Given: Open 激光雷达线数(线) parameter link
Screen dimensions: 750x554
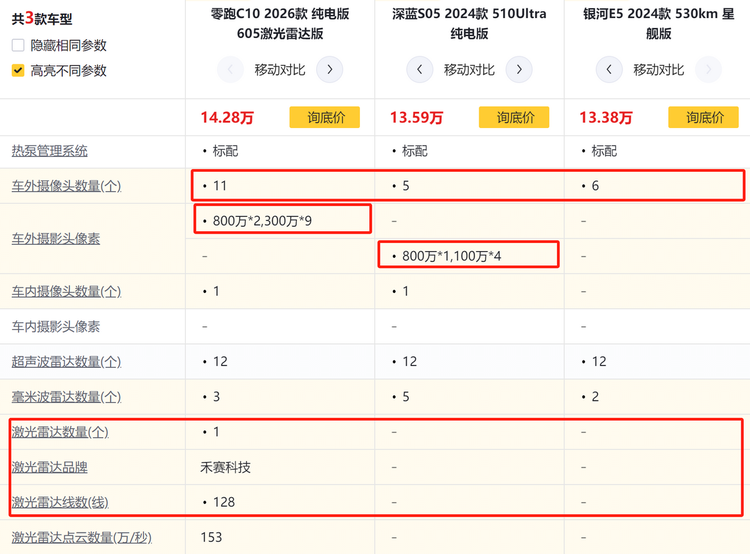Looking at the screenshot, I should click(x=59, y=502).
